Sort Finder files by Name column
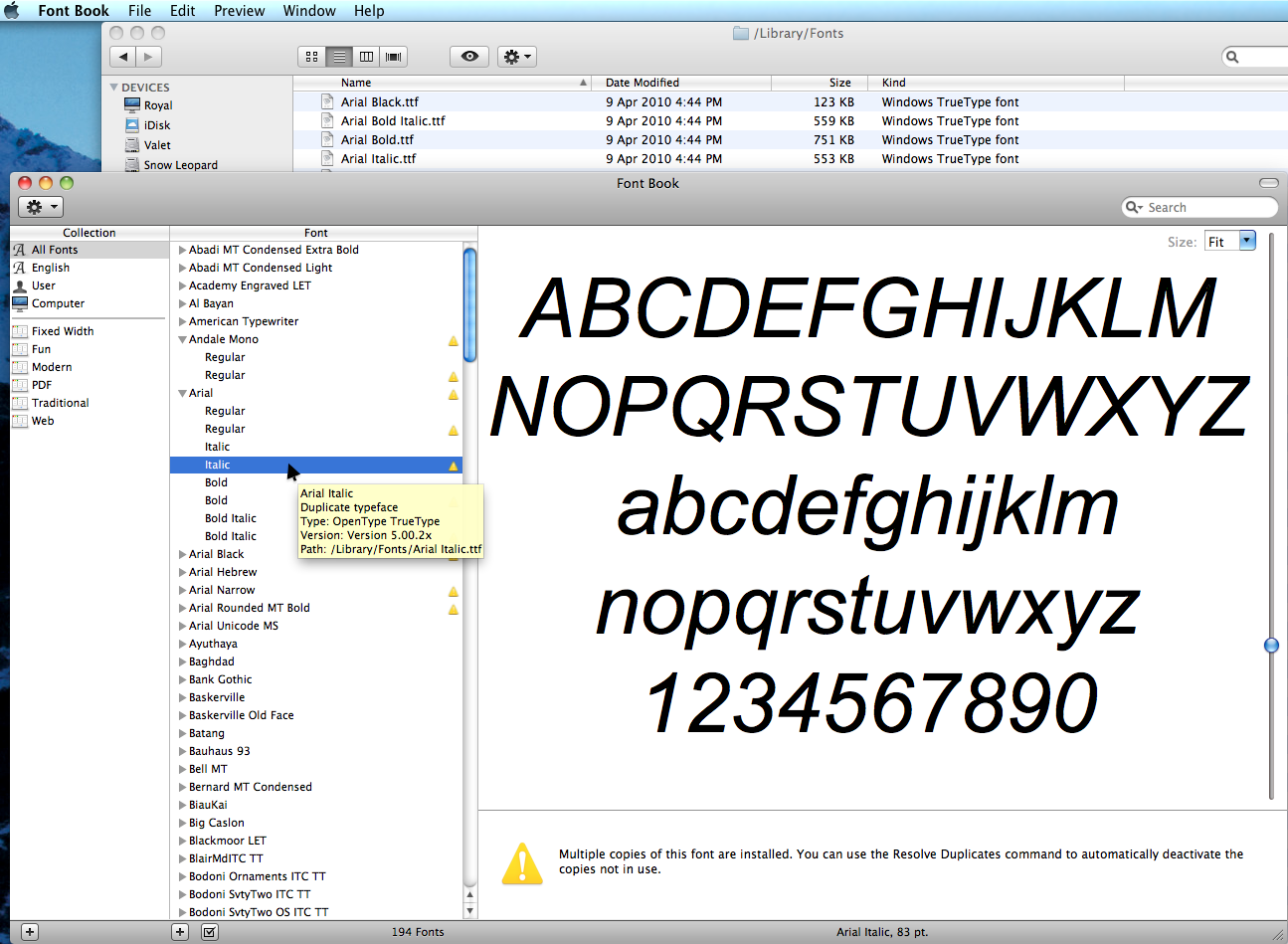Viewport: 1288px width, 944px height. click(443, 83)
